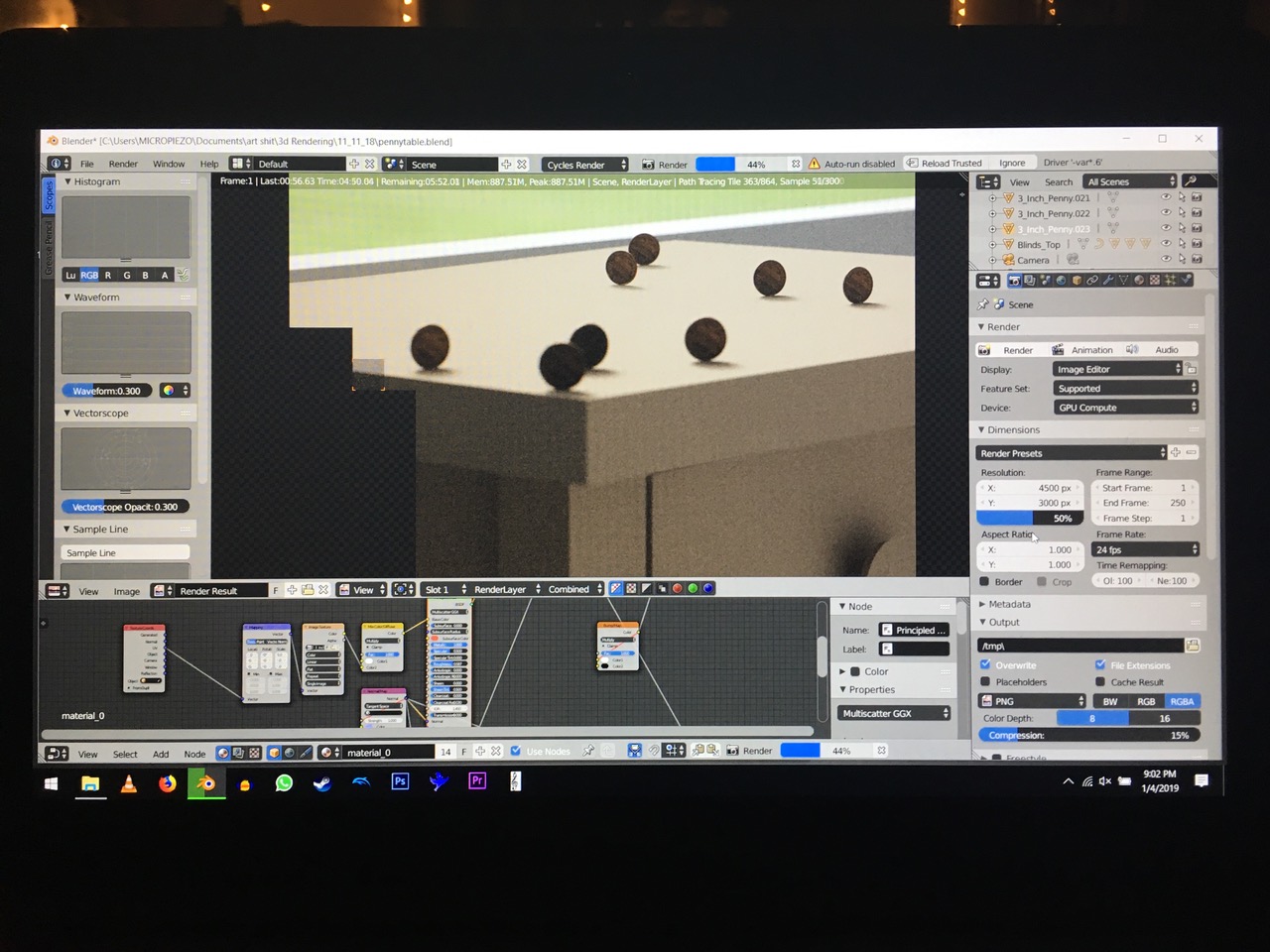This screenshot has width=1270, height=952.
Task: Enable the Border render checkbox
Action: (x=984, y=581)
